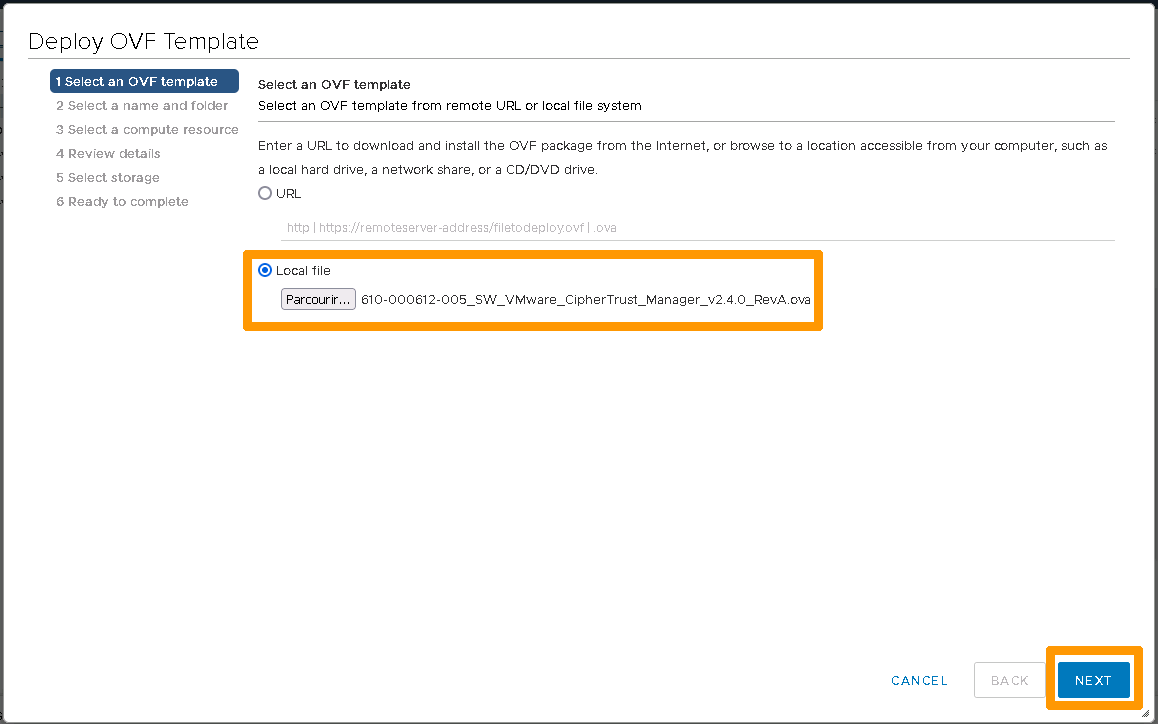Click the "Local file" option label text
The width and height of the screenshot is (1158, 724).
pyautogui.click(x=303, y=271)
